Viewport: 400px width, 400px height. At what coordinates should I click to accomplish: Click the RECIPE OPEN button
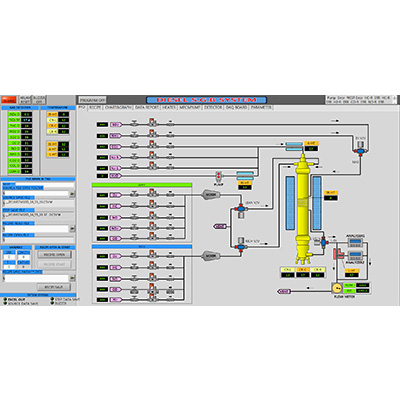(54, 255)
